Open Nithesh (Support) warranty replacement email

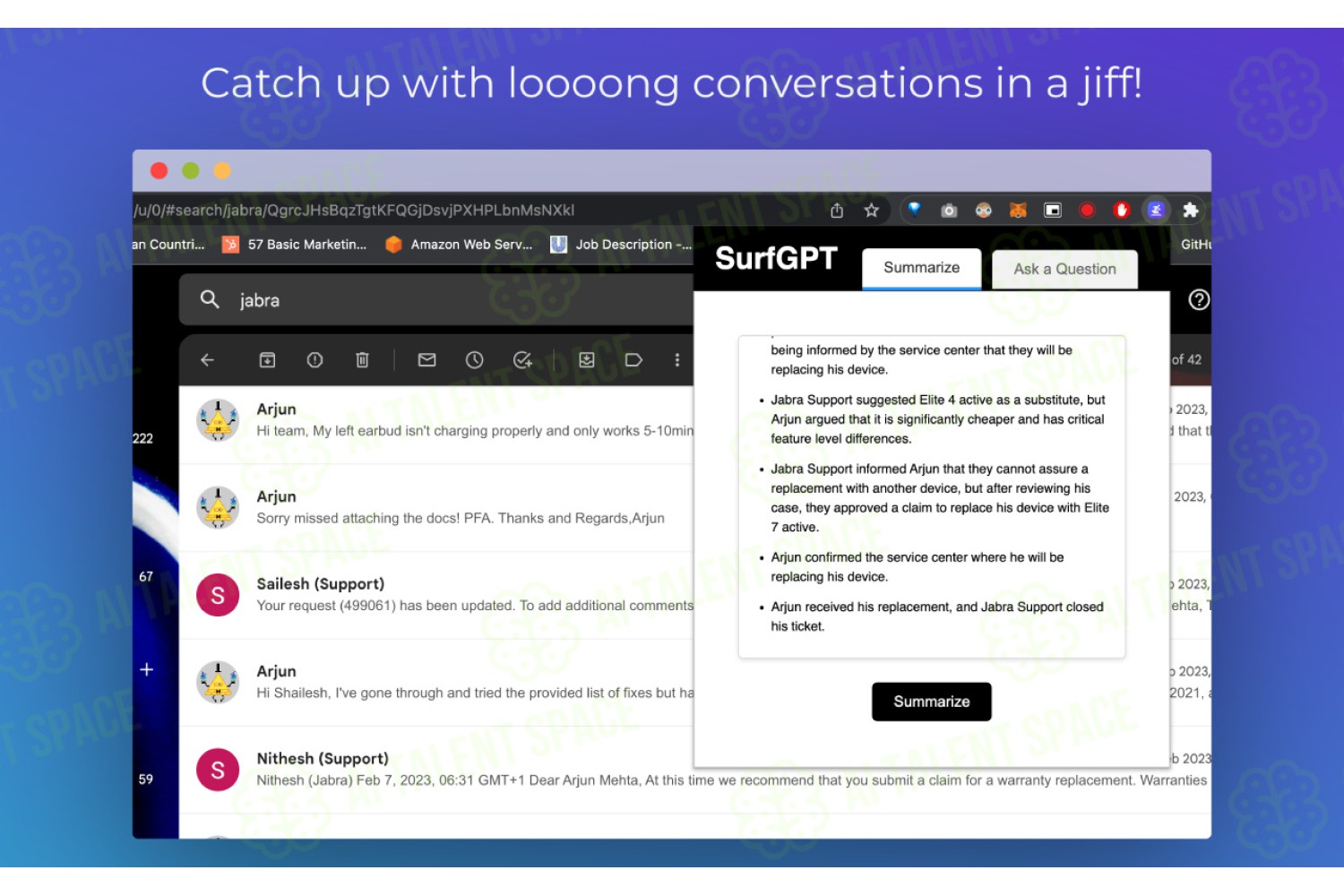(695, 770)
